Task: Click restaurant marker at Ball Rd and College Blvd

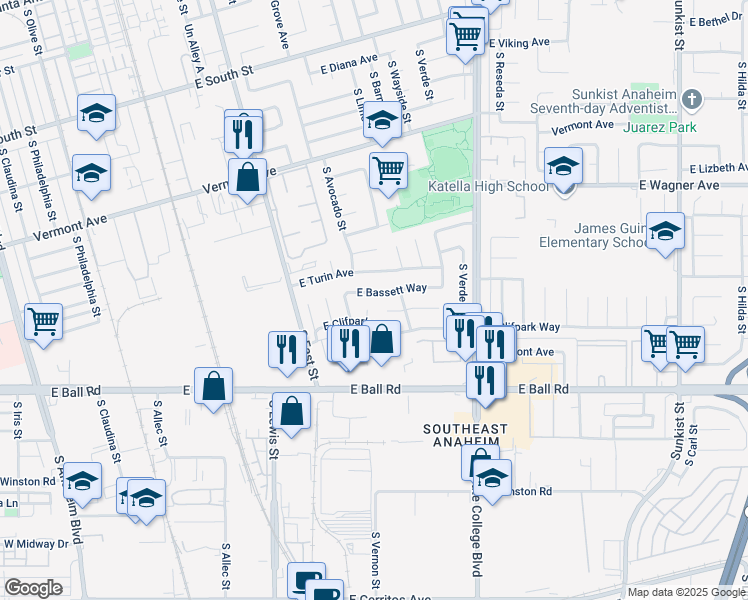Action: (x=486, y=381)
